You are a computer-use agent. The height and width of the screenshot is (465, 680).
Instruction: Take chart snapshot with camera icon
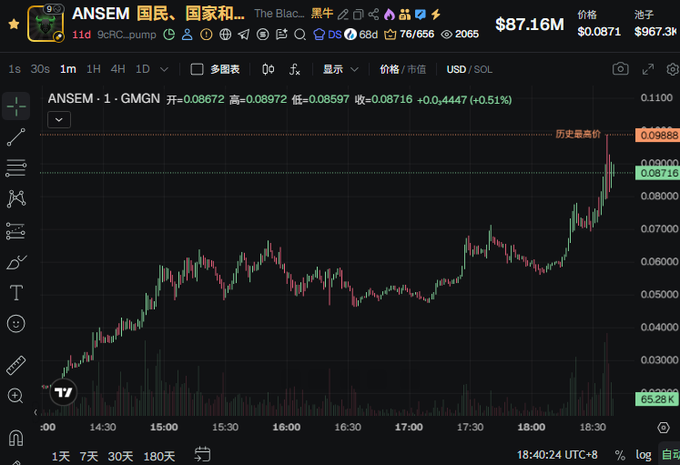coord(620,69)
